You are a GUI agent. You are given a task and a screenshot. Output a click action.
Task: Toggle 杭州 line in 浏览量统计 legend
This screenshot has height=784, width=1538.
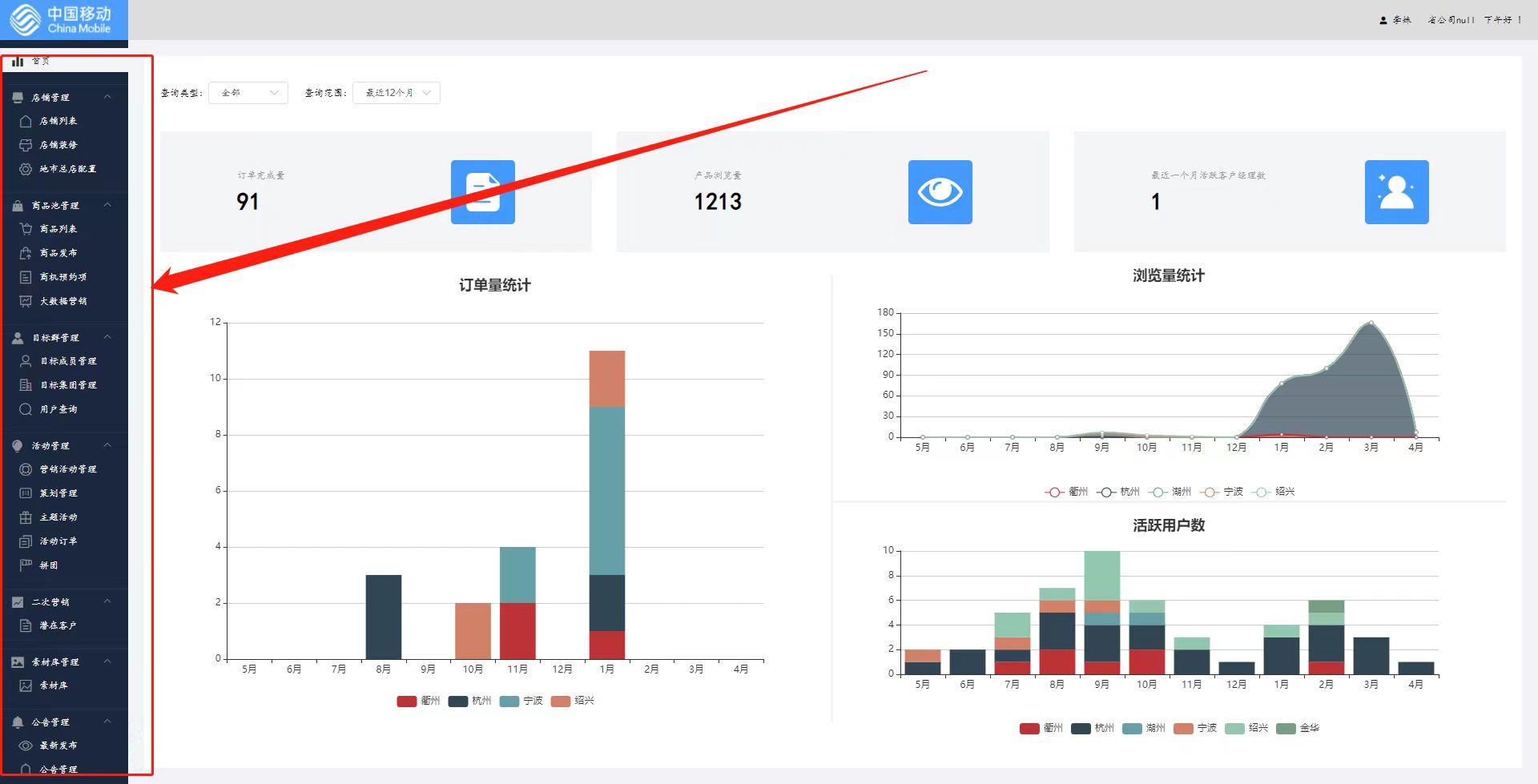point(1117,492)
